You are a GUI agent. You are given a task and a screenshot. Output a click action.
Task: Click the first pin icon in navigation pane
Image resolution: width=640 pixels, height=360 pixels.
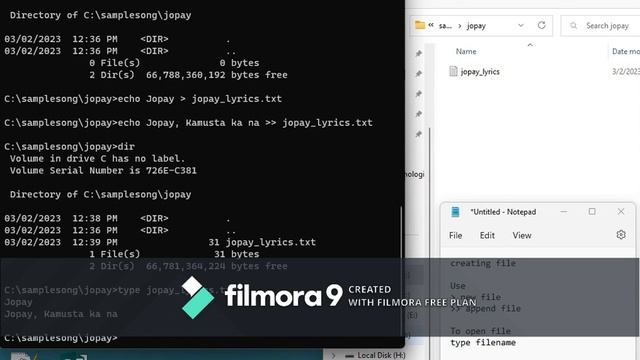[418, 53]
